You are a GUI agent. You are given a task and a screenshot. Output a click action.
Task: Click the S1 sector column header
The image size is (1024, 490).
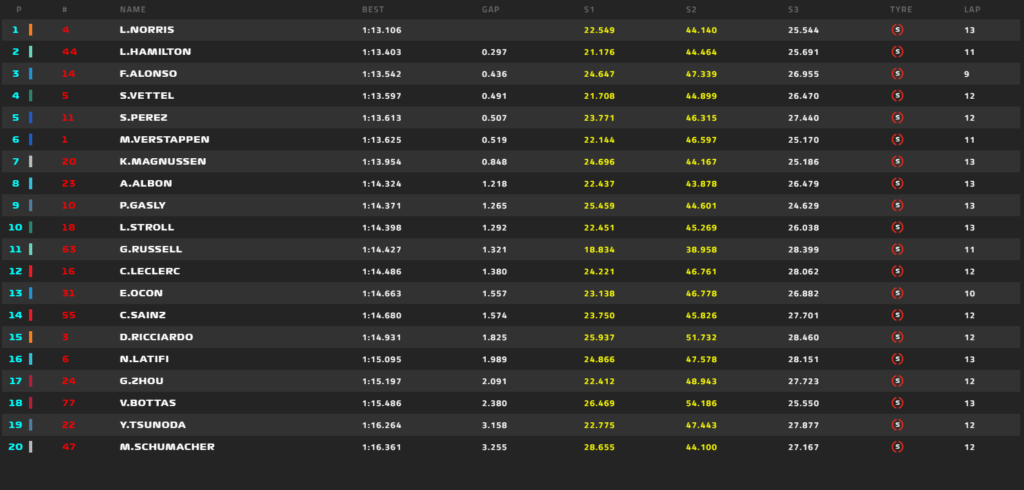[589, 9]
